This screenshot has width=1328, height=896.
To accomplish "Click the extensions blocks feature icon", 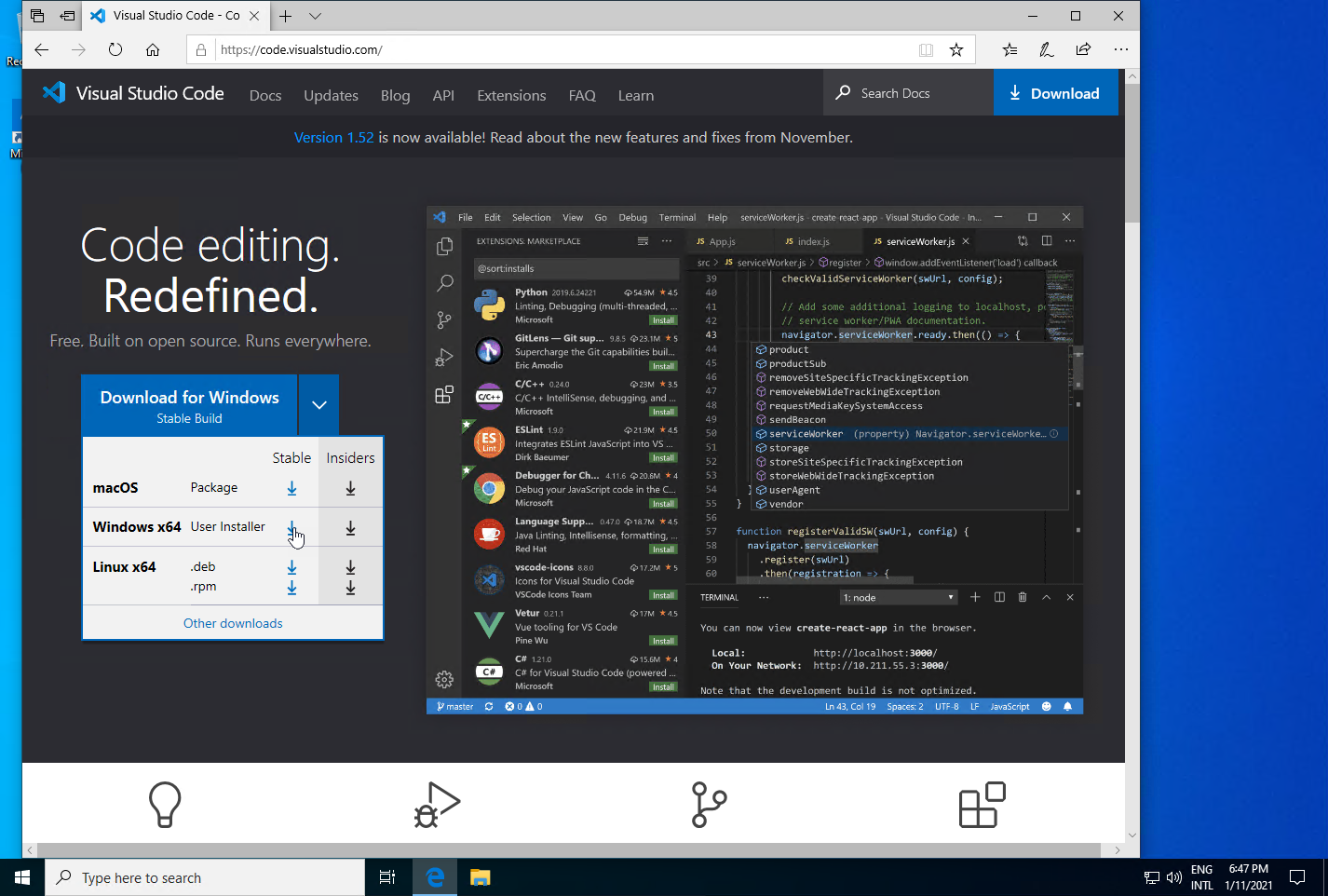I will pyautogui.click(x=982, y=805).
